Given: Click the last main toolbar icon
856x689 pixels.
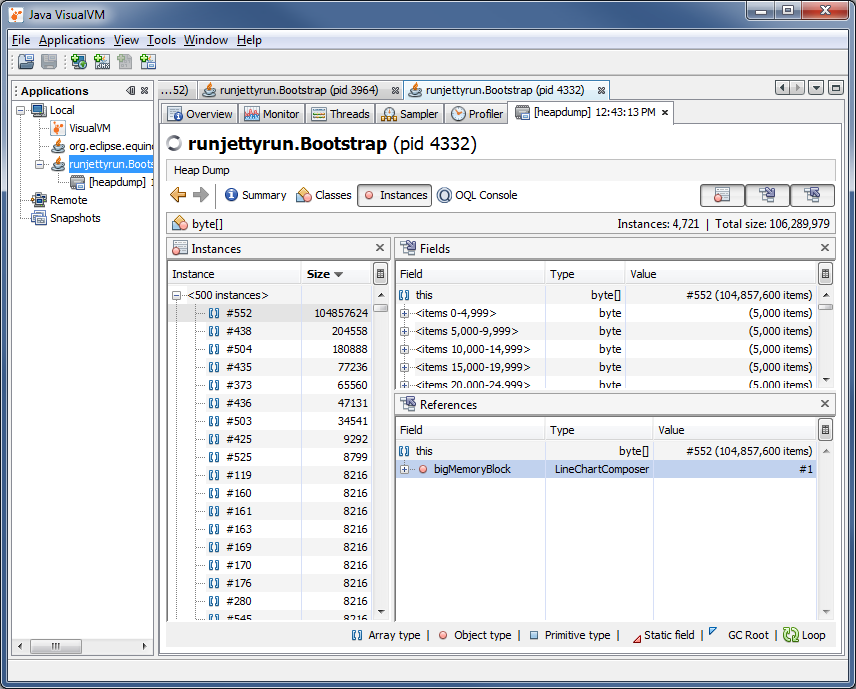Looking at the screenshot, I should click(x=148, y=62).
